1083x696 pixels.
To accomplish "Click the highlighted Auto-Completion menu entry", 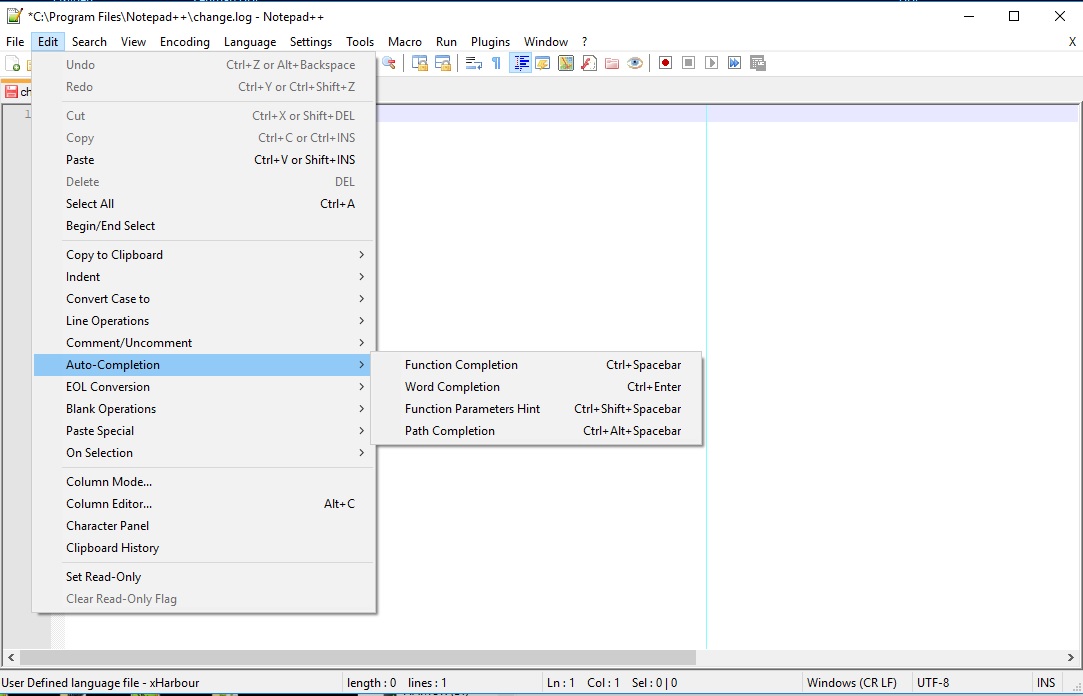I will [x=204, y=365].
